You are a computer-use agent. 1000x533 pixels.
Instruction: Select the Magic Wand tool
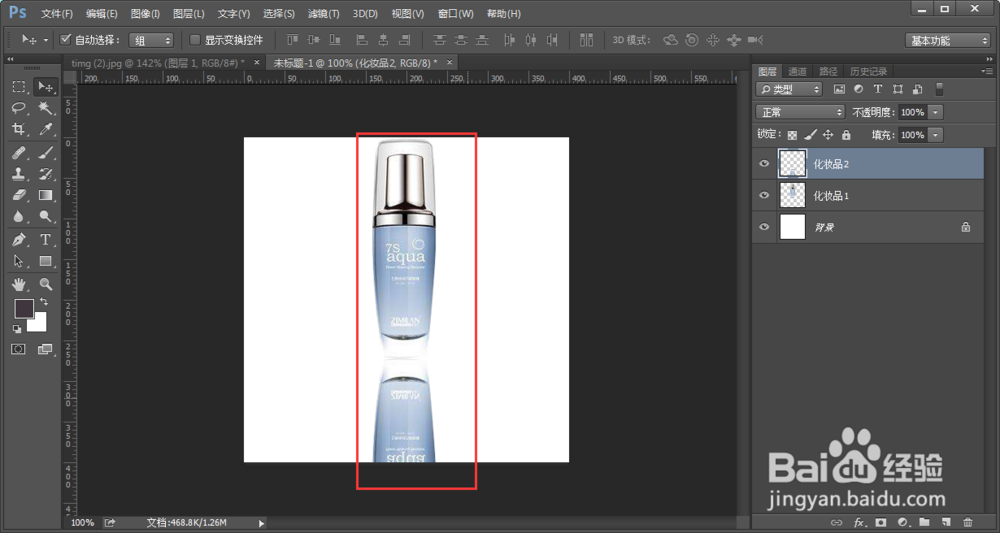point(45,108)
